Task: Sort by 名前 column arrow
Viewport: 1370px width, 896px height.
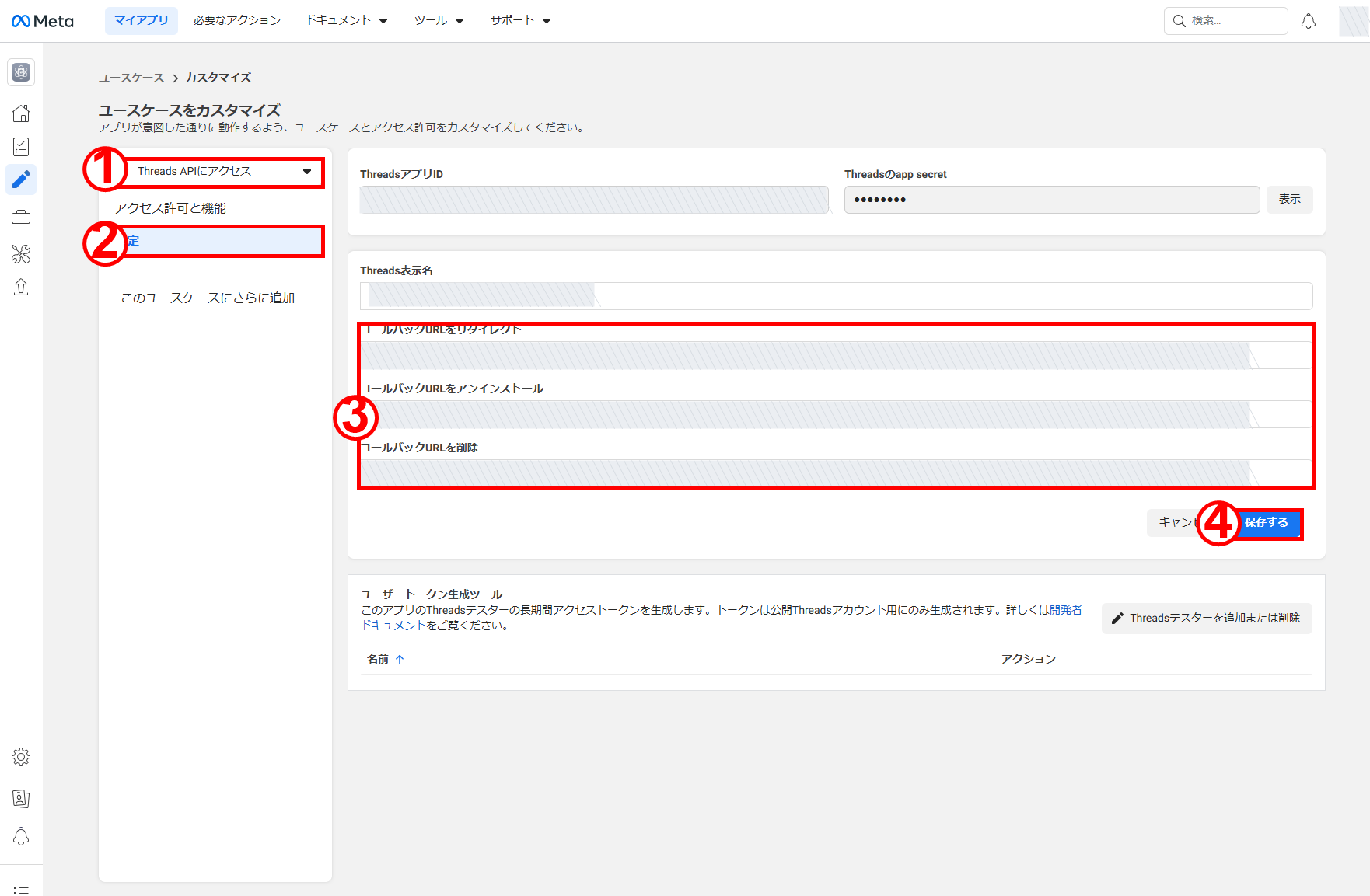Action: point(400,659)
